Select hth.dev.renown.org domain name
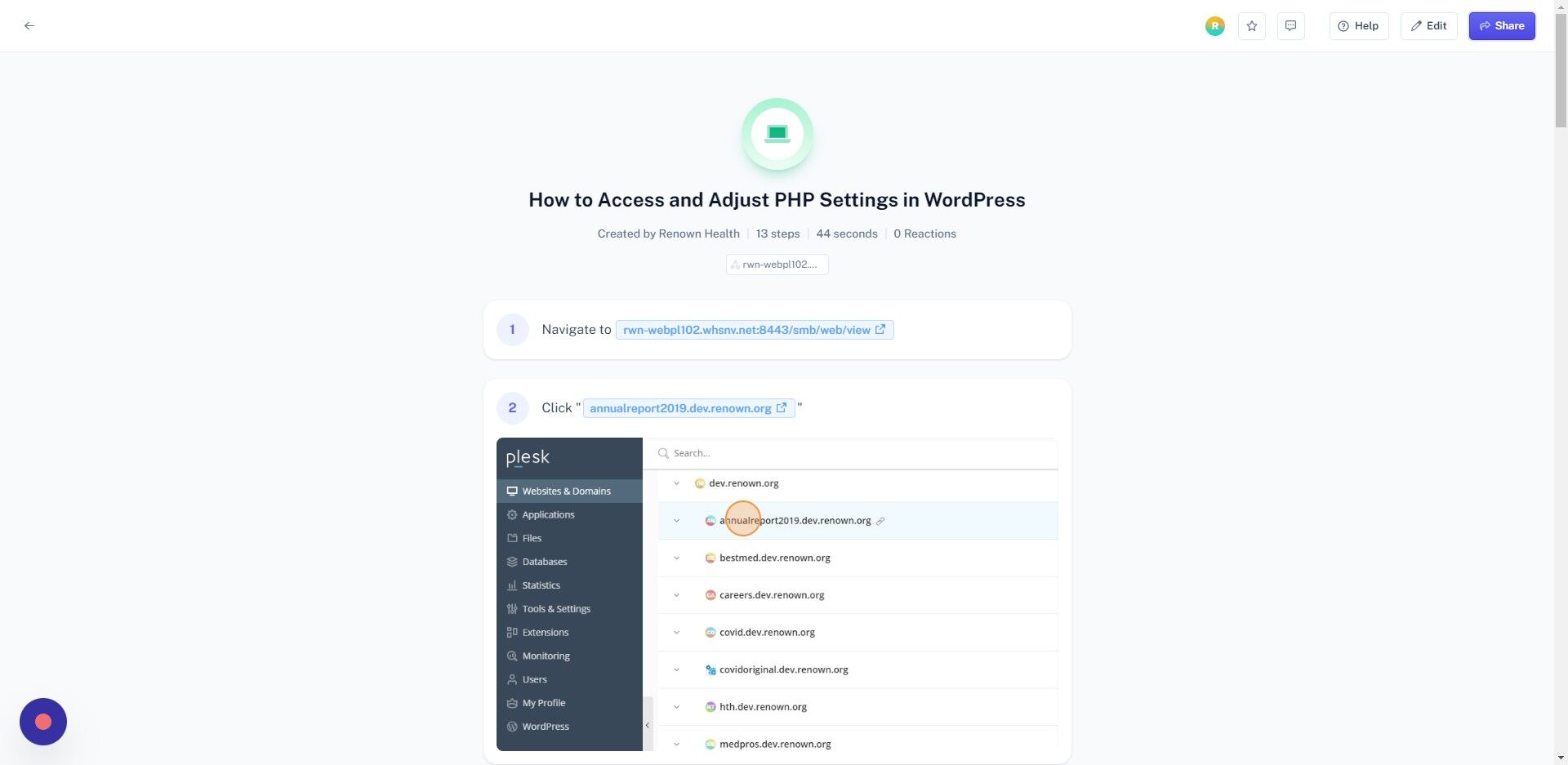The width and height of the screenshot is (1568, 765). [763, 707]
